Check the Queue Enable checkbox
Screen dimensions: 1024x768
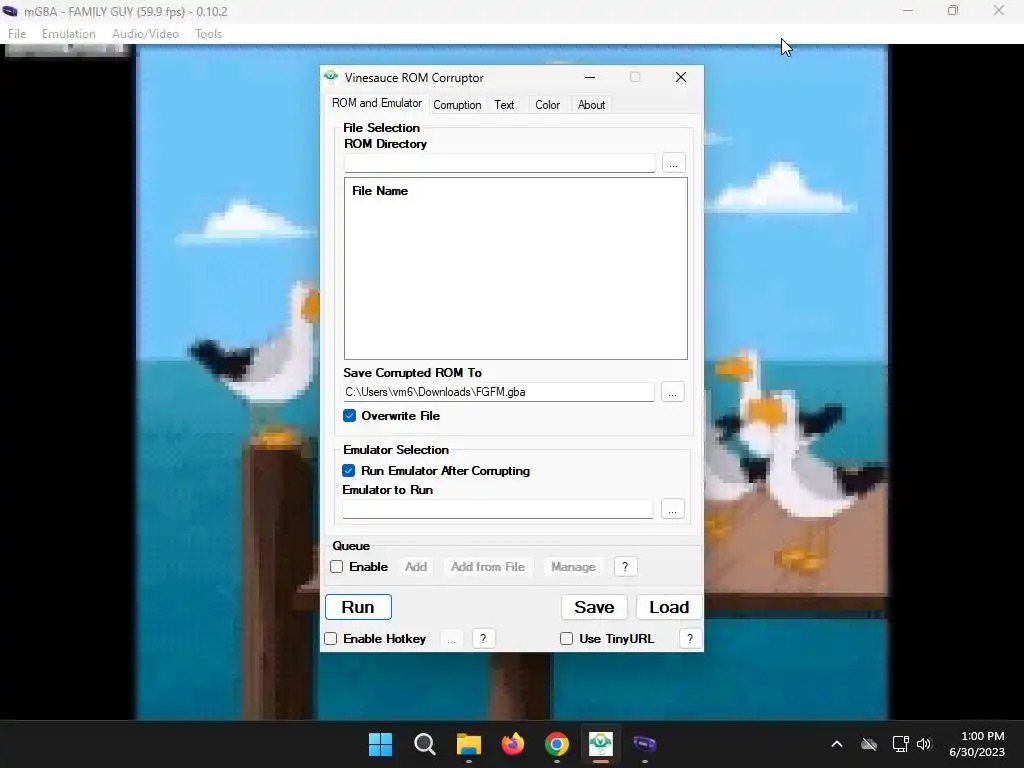336,567
